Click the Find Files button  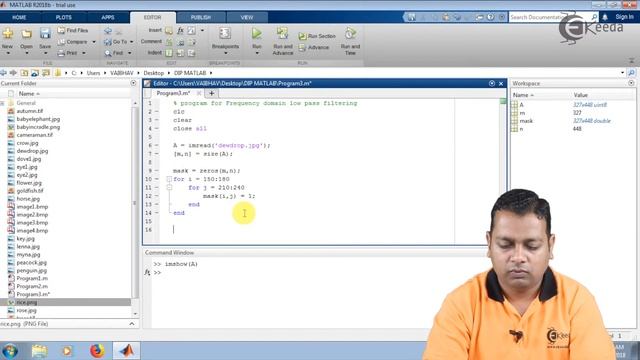[73, 30]
